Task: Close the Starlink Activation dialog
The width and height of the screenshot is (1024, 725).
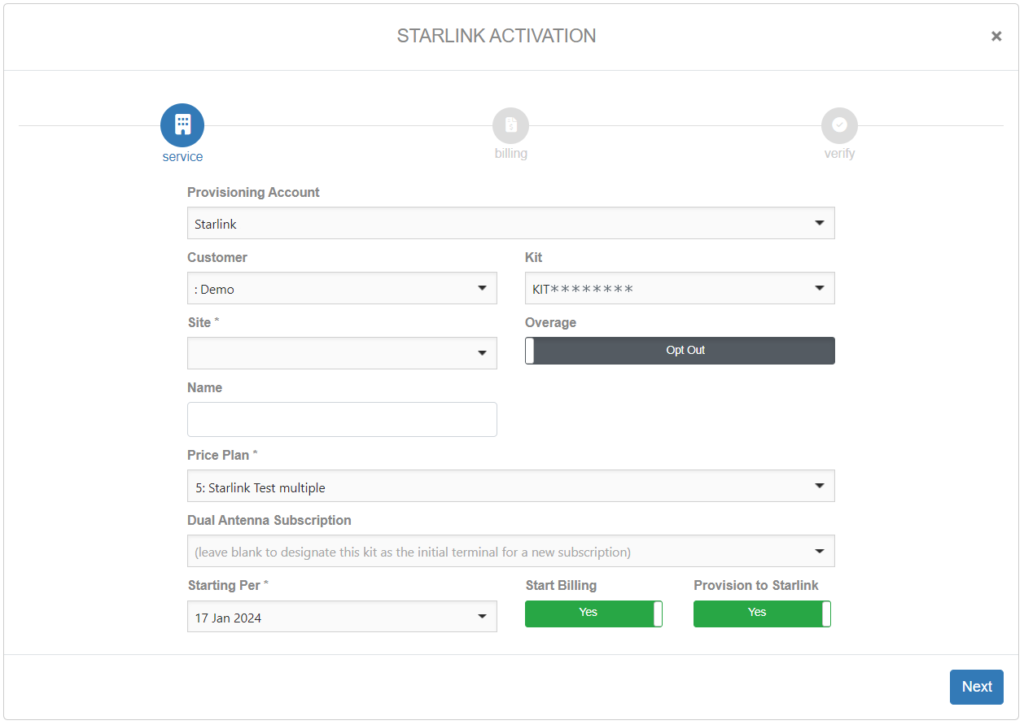Action: click(x=996, y=36)
